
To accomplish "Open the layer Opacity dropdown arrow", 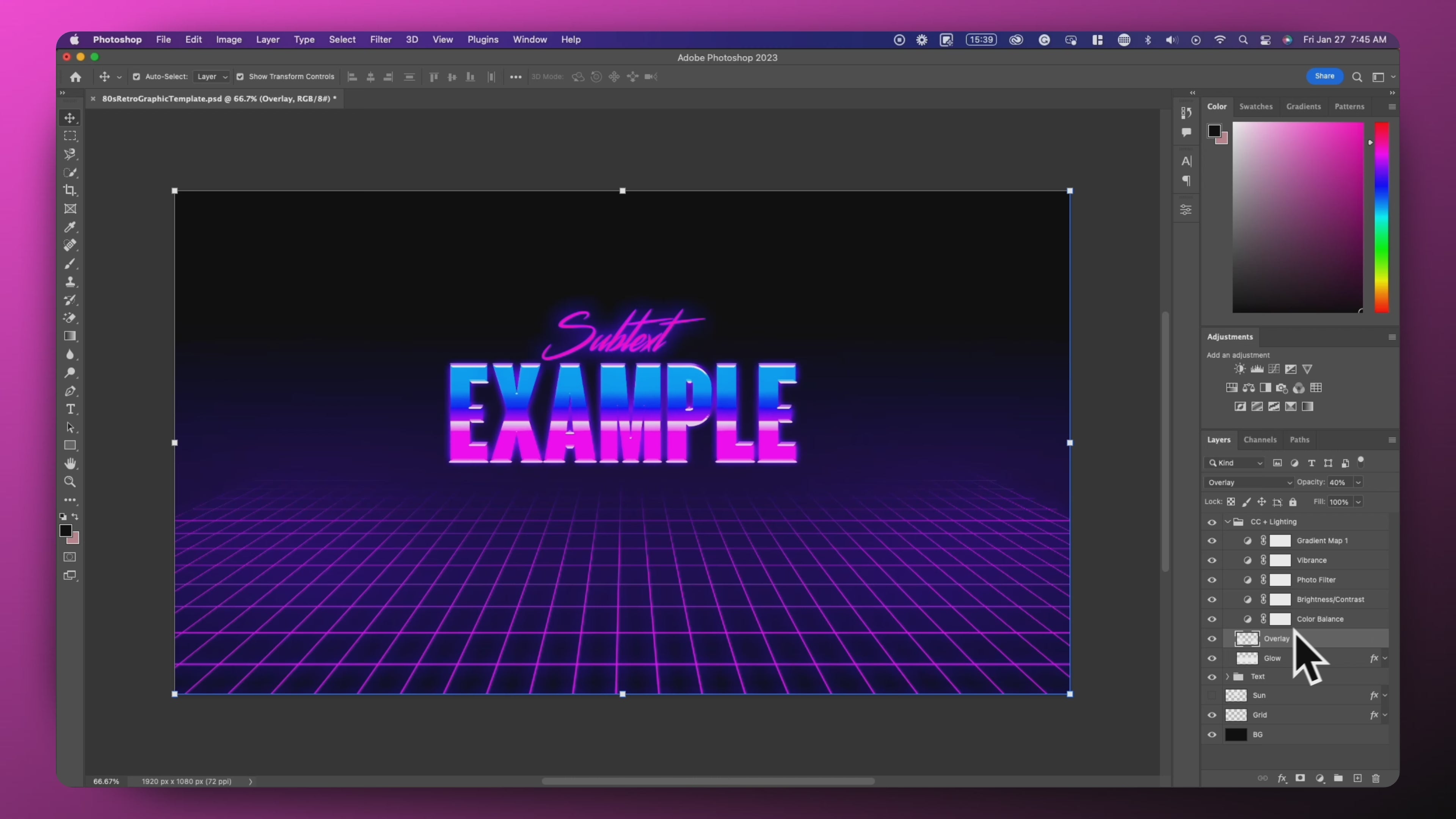I will point(1358,482).
